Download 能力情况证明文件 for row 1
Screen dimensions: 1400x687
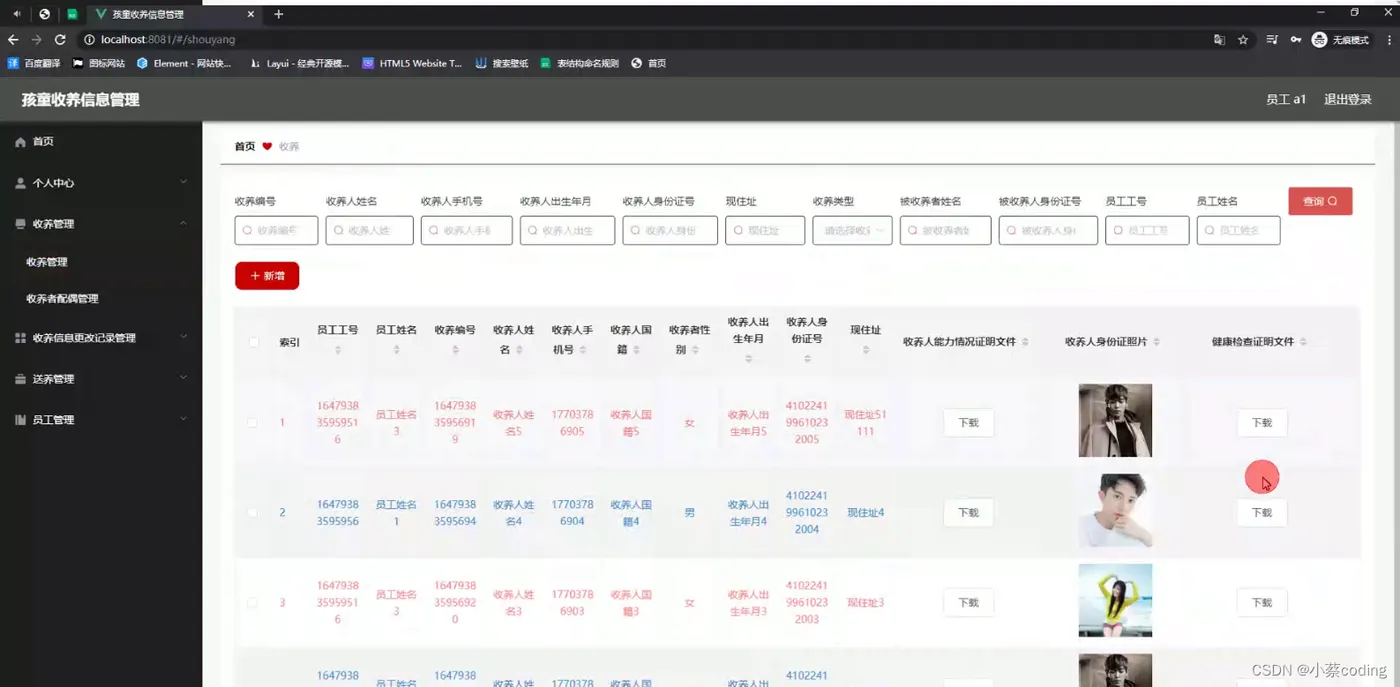point(968,423)
